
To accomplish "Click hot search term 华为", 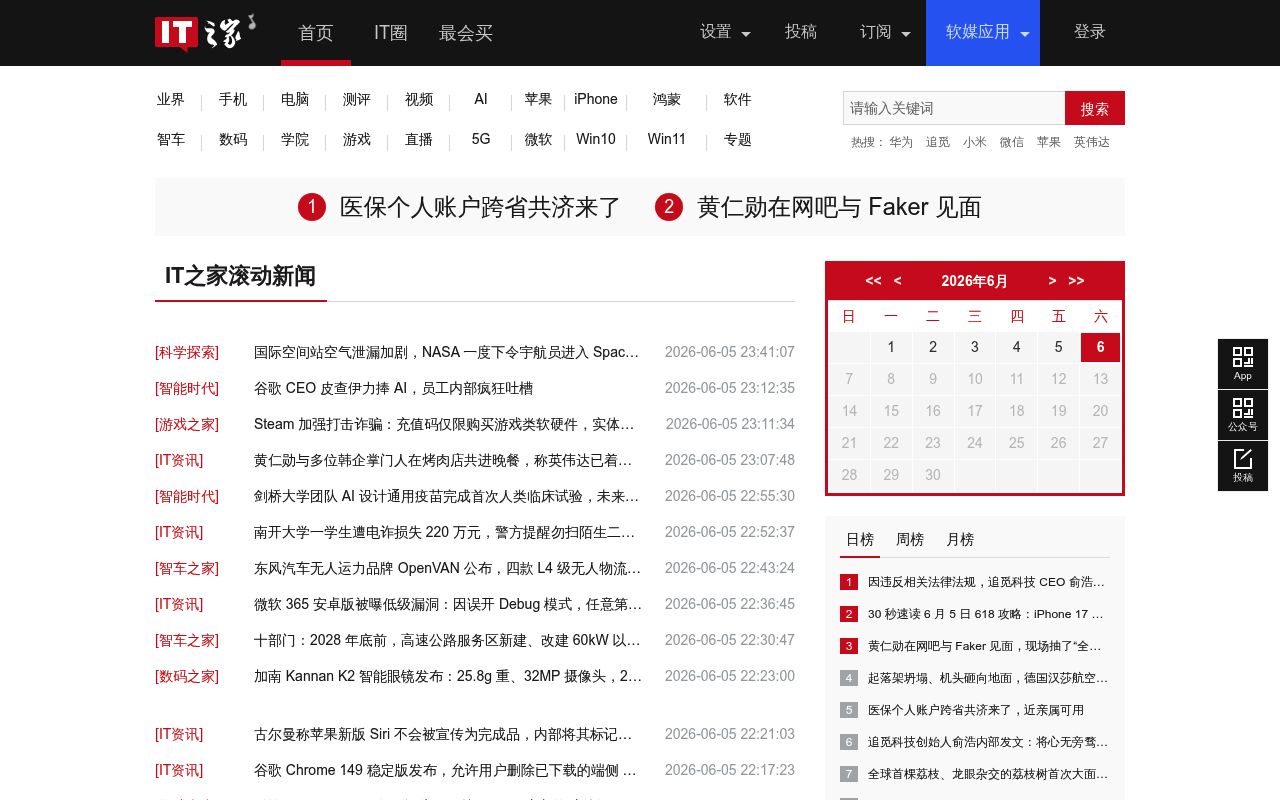I will pos(901,142).
